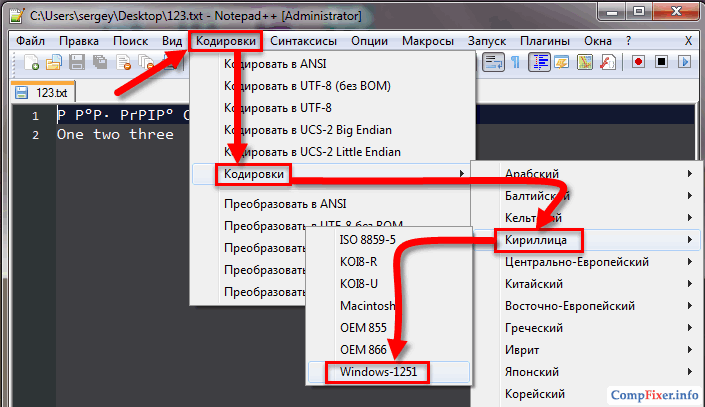Open the Плагины menu
Image resolution: width=705 pixels, height=407 pixels.
click(x=545, y=41)
